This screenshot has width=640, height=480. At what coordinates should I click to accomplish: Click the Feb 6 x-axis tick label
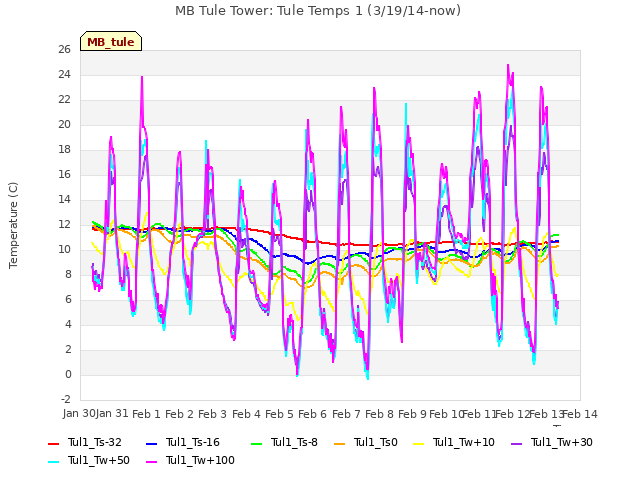coord(312,414)
